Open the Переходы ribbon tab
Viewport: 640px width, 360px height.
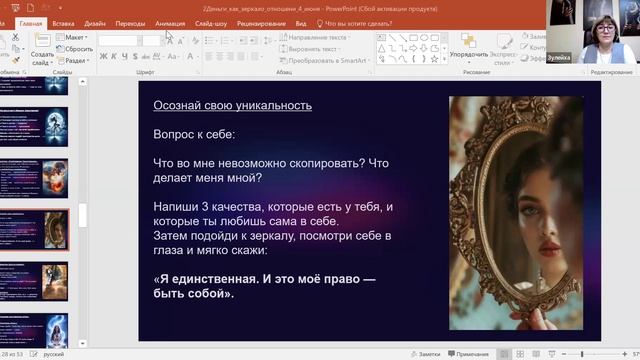[130, 24]
